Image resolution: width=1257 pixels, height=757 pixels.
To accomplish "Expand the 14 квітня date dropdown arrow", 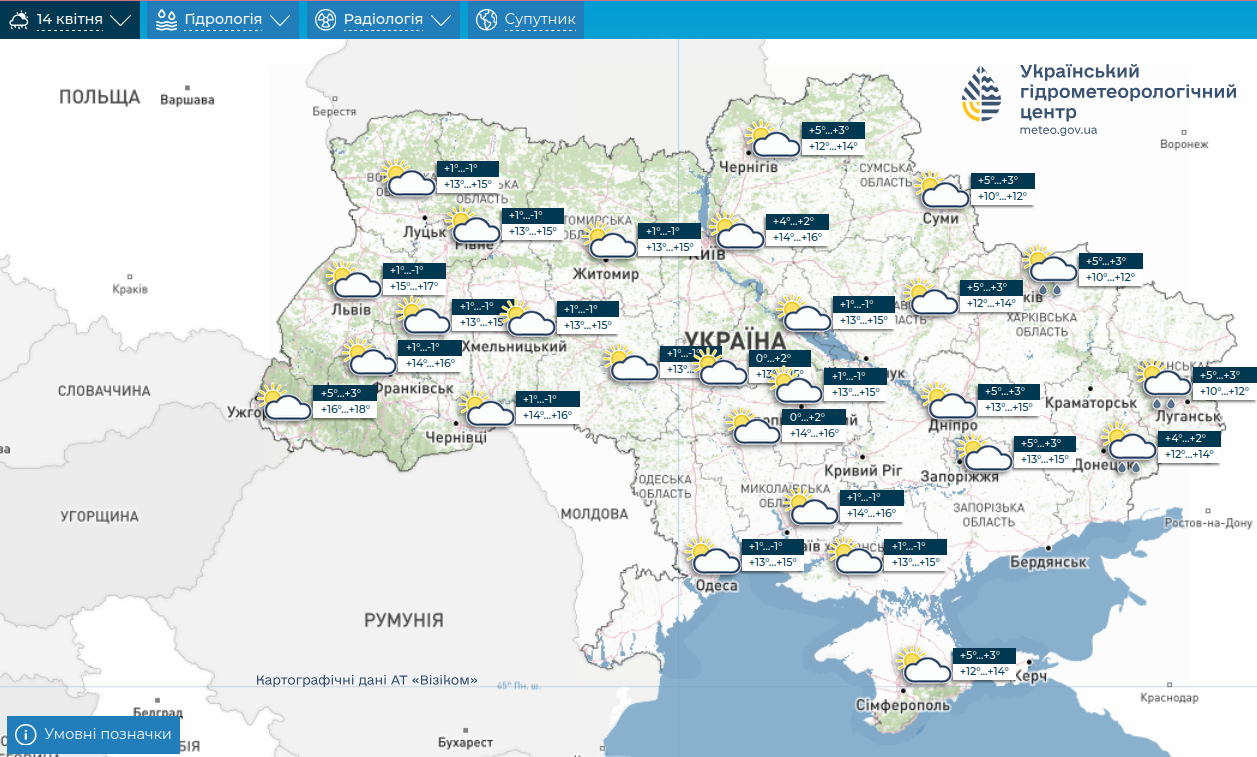I will click(x=121, y=20).
